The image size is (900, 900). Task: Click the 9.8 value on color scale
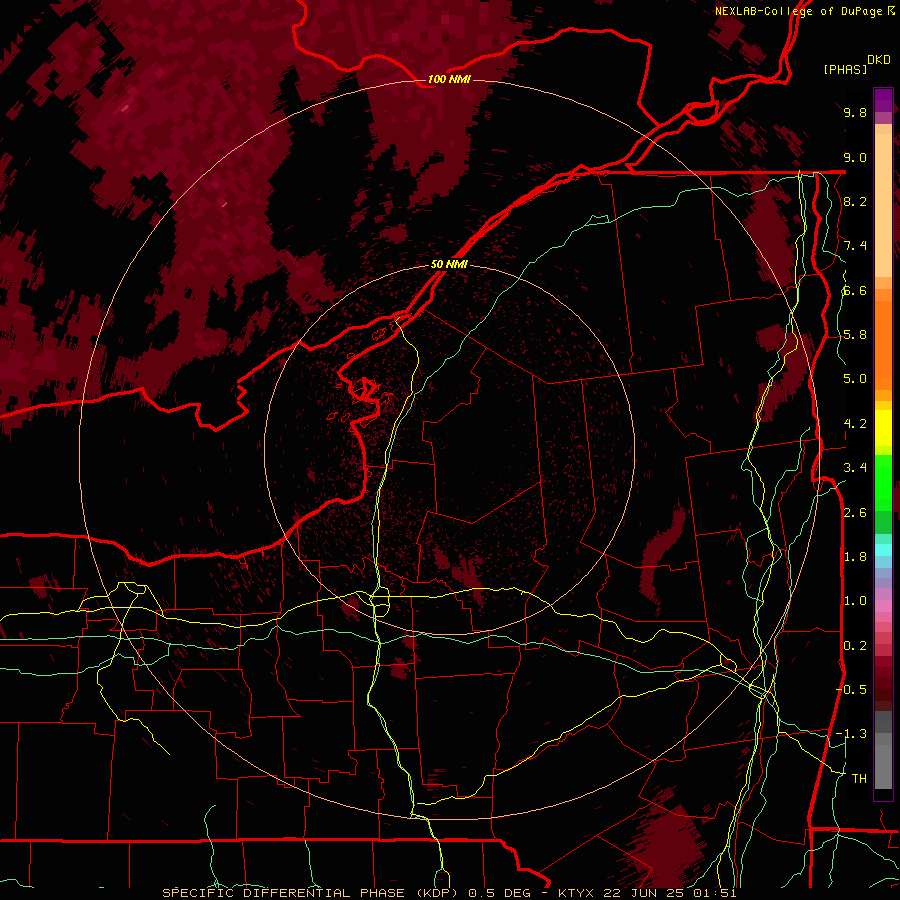[x=855, y=112]
